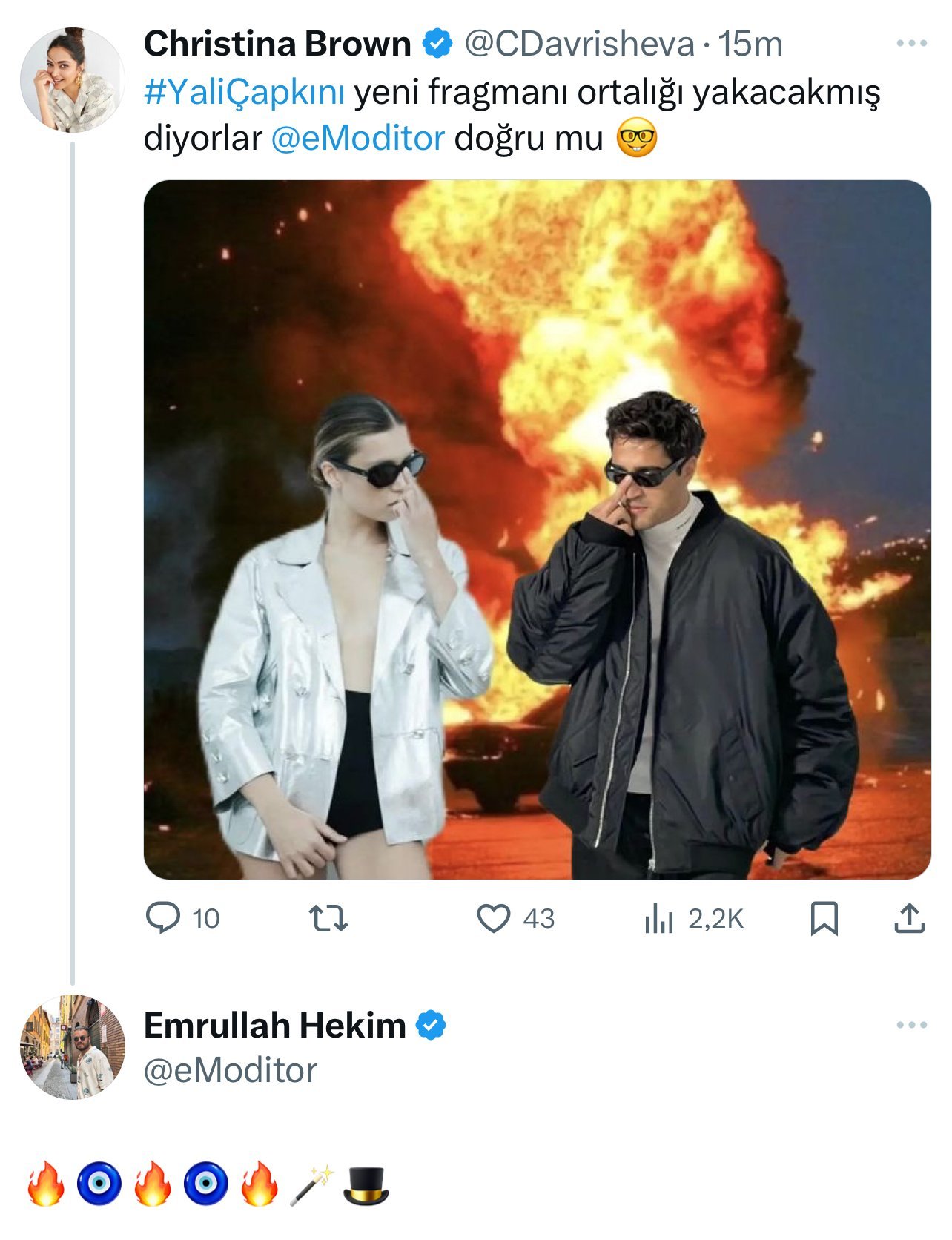Open the #YaliÇapkını hashtag
Screen dimensions: 952x1240
tap(244, 93)
